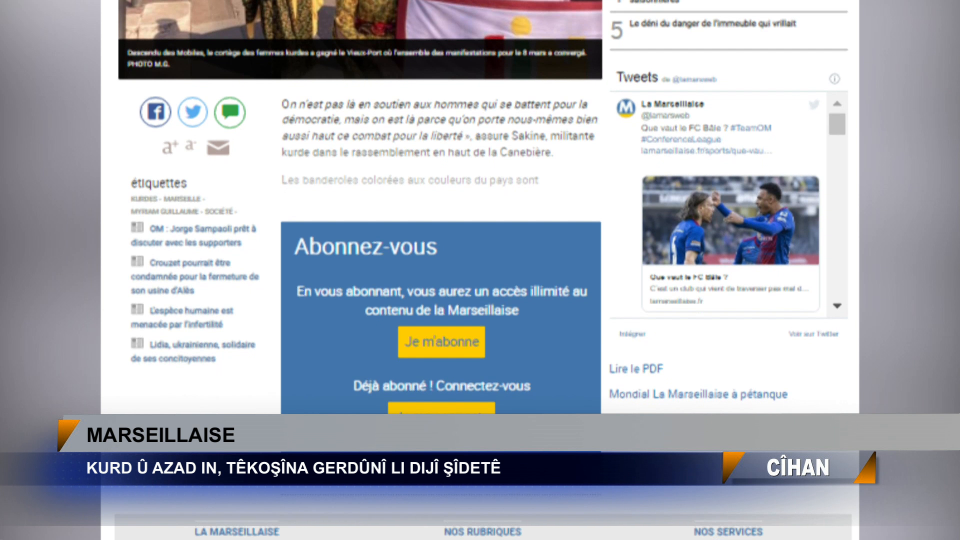Click the article icon beside OM Jorge Sampaoli
This screenshot has width=960, height=540.
tap(137, 228)
